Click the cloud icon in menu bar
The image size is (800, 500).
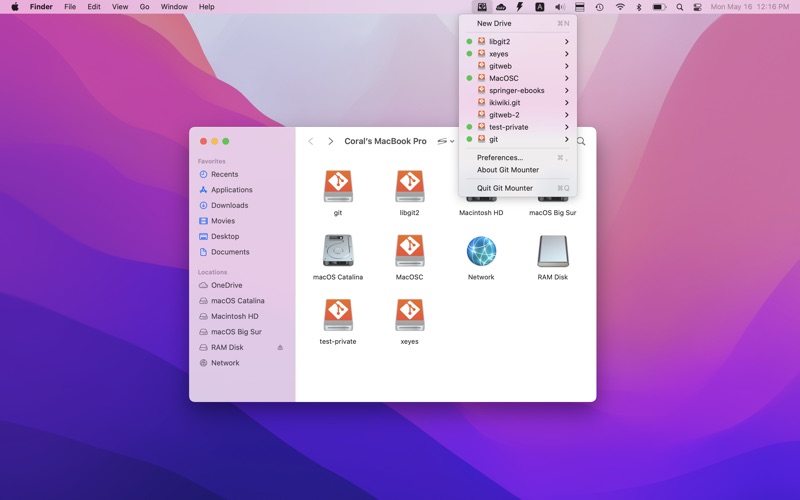point(501,7)
